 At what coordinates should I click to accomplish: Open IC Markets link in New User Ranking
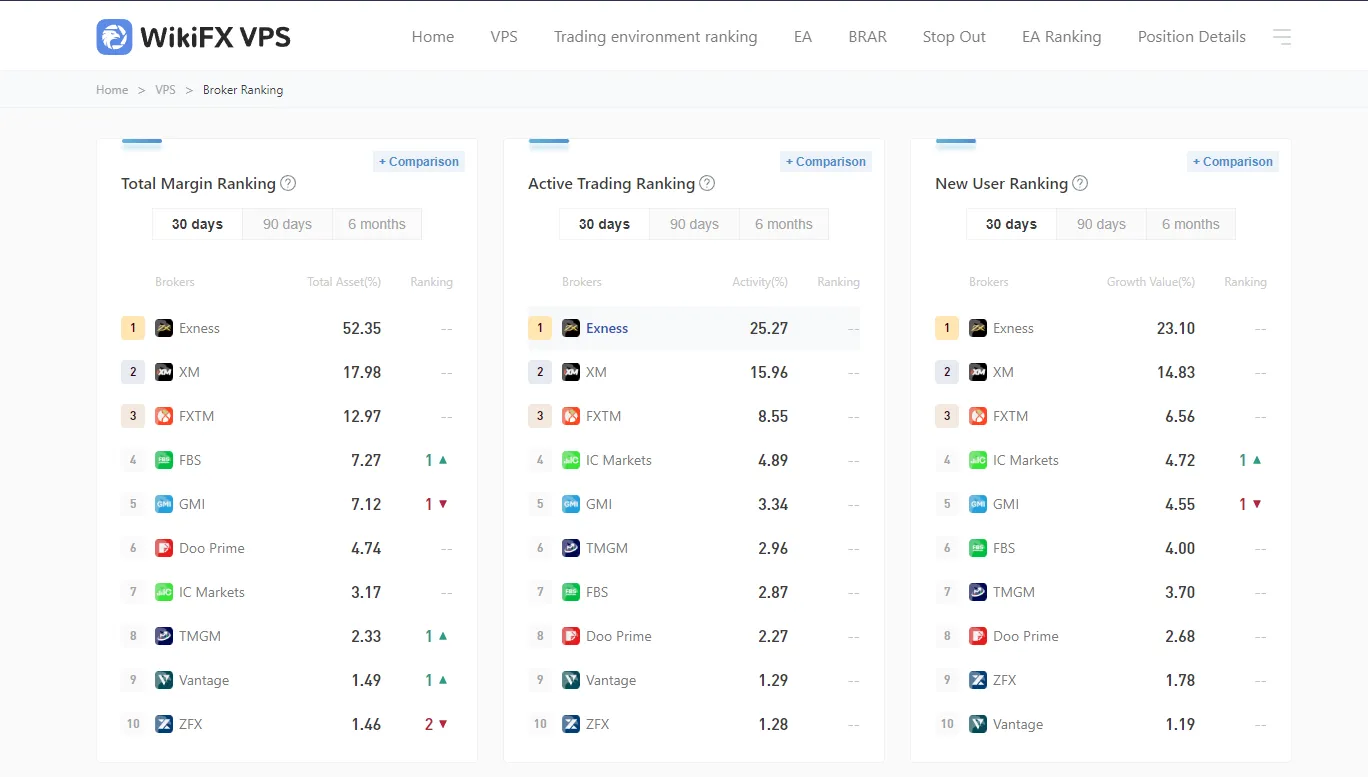coord(1026,460)
